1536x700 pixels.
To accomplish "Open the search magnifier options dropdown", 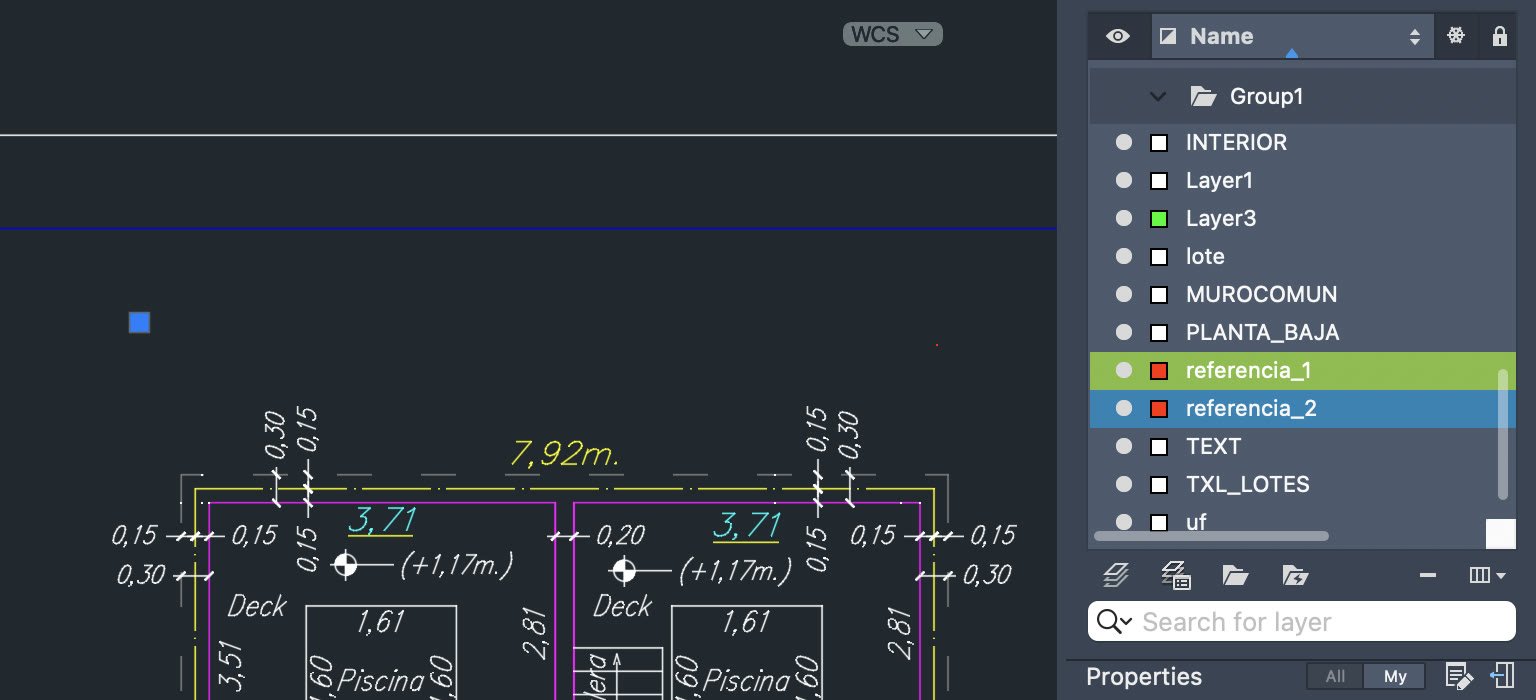I will pos(1114,622).
